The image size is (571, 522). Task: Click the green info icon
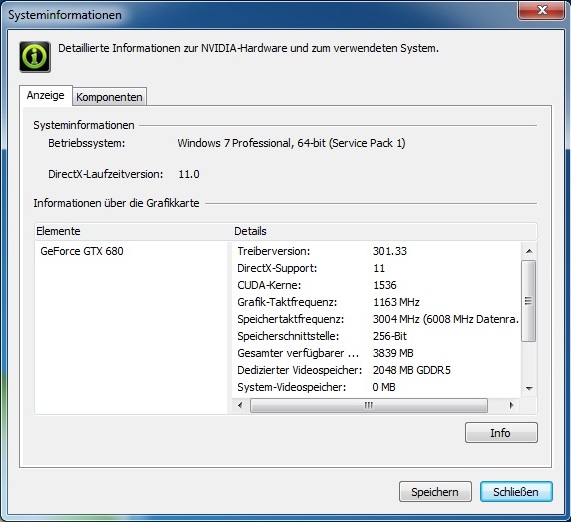[35, 57]
